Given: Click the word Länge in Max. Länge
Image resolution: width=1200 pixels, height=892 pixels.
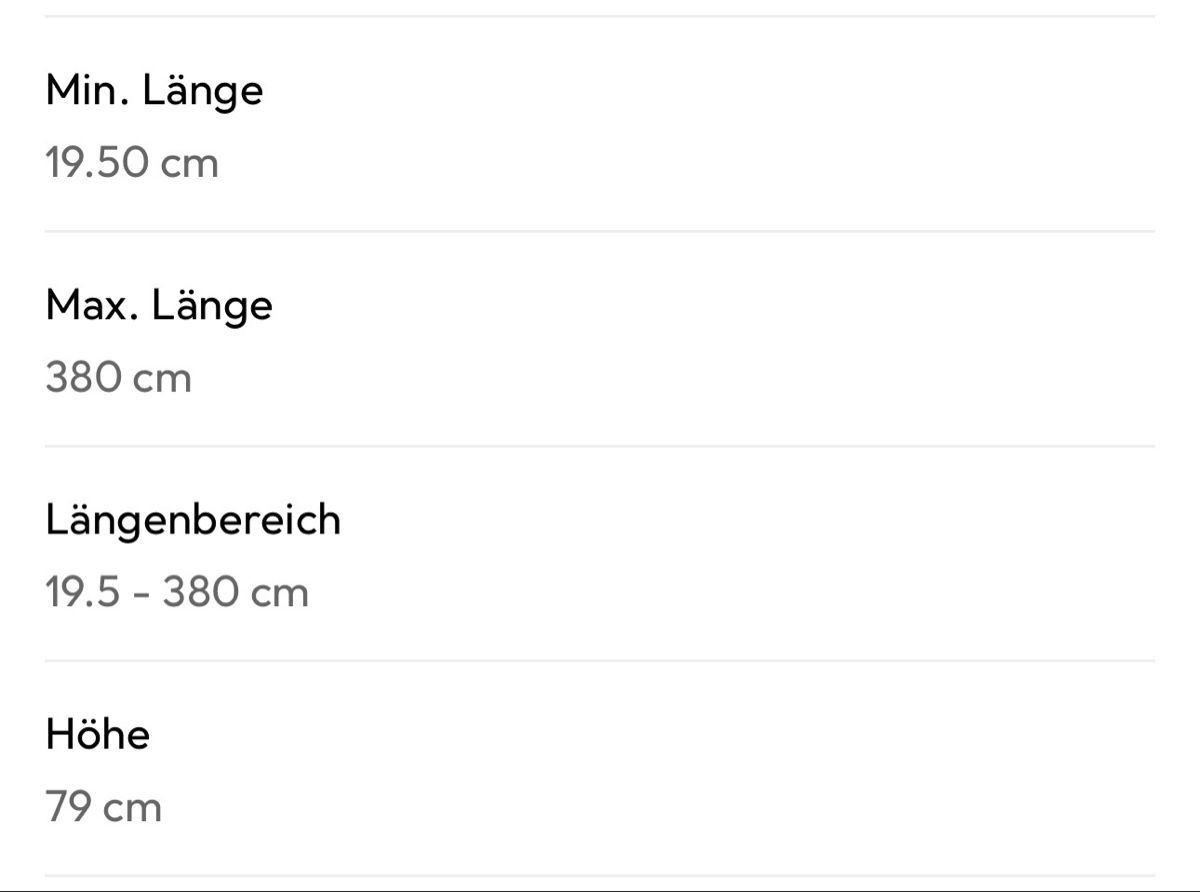Looking at the screenshot, I should pos(212,307).
